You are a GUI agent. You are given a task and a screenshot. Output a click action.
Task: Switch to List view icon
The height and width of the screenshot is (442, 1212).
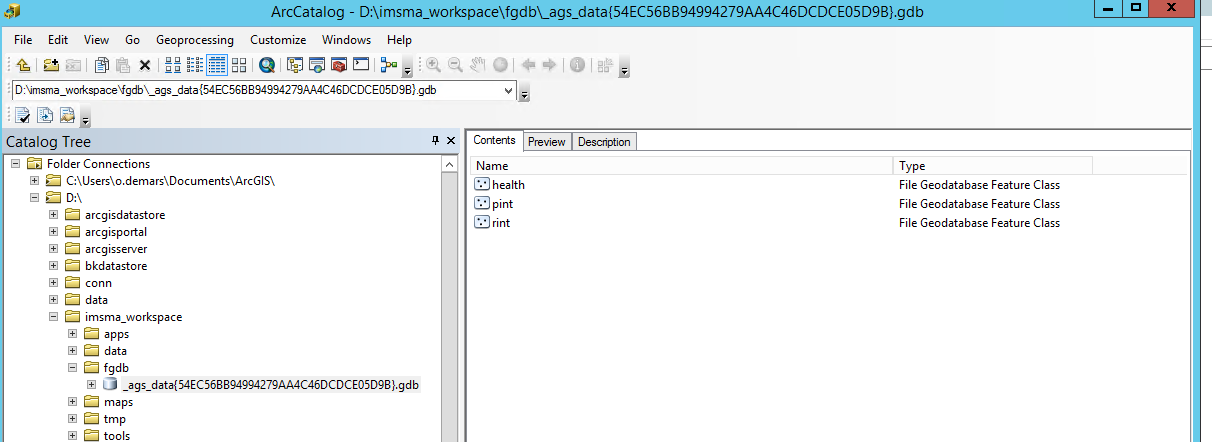[x=195, y=65]
